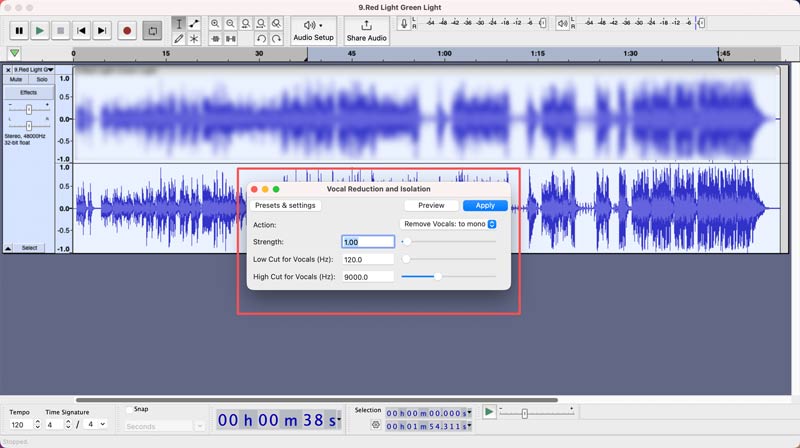The height and width of the screenshot is (448, 800).
Task: Click Fit project to width zoom icon
Action: click(x=261, y=23)
